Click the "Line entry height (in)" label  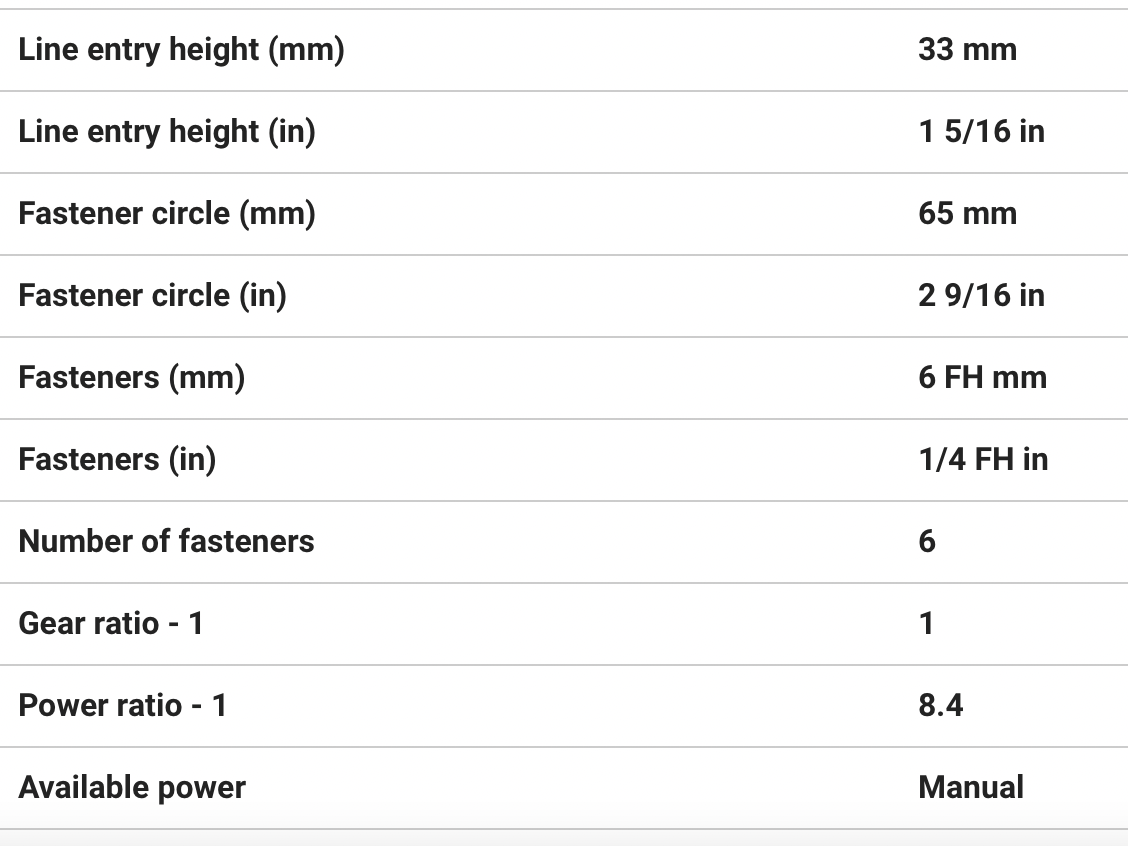pos(167,131)
